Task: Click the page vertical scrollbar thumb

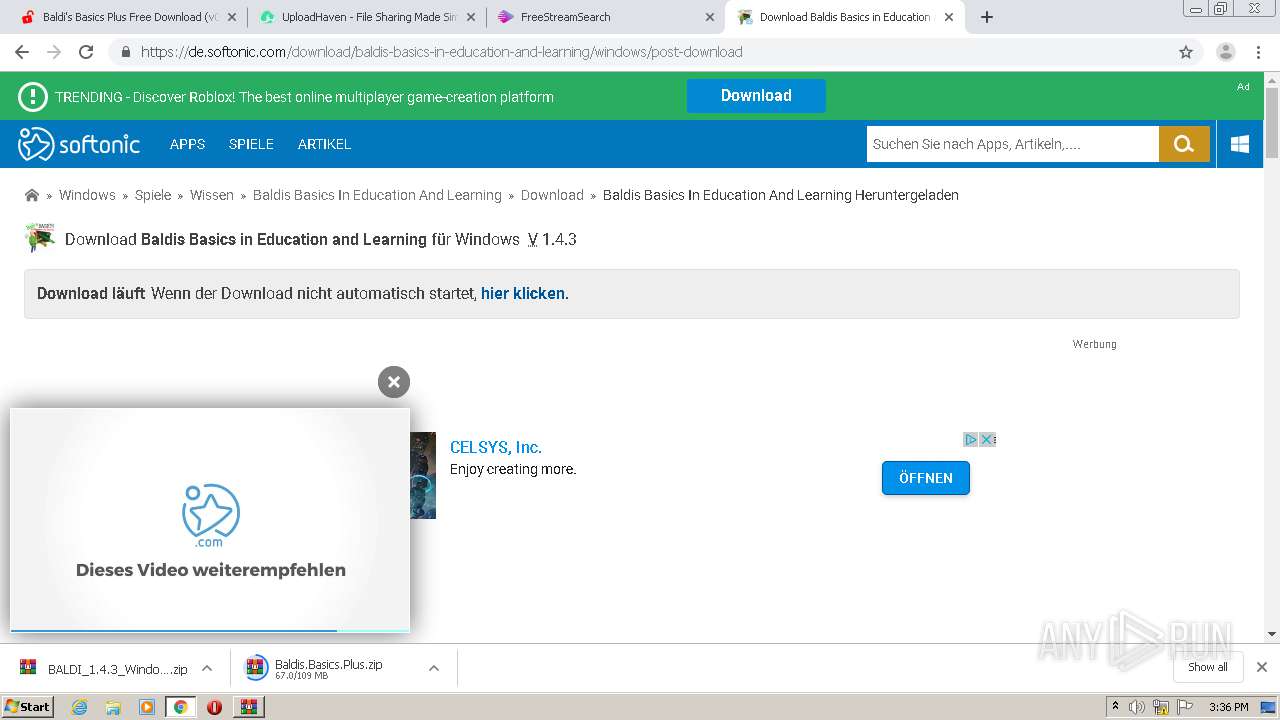Action: pyautogui.click(x=1272, y=123)
